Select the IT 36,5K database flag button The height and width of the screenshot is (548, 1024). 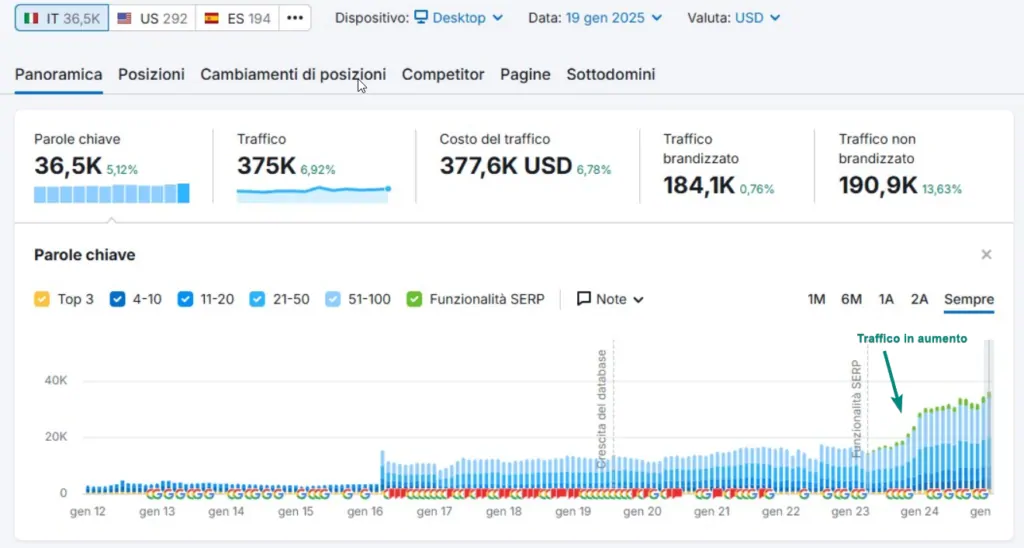click(x=62, y=18)
